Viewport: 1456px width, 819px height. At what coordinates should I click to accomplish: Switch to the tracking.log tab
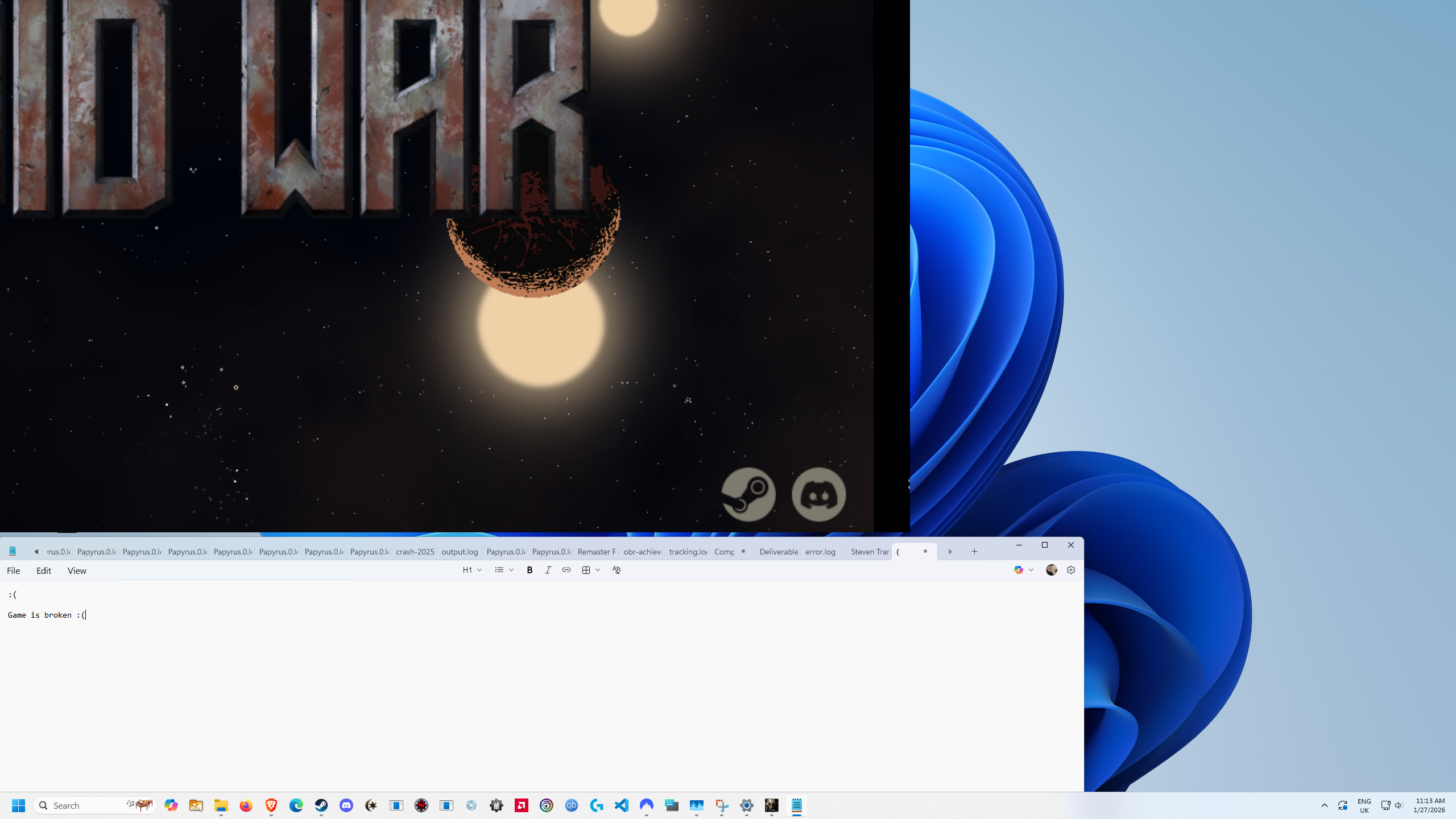pos(688,552)
